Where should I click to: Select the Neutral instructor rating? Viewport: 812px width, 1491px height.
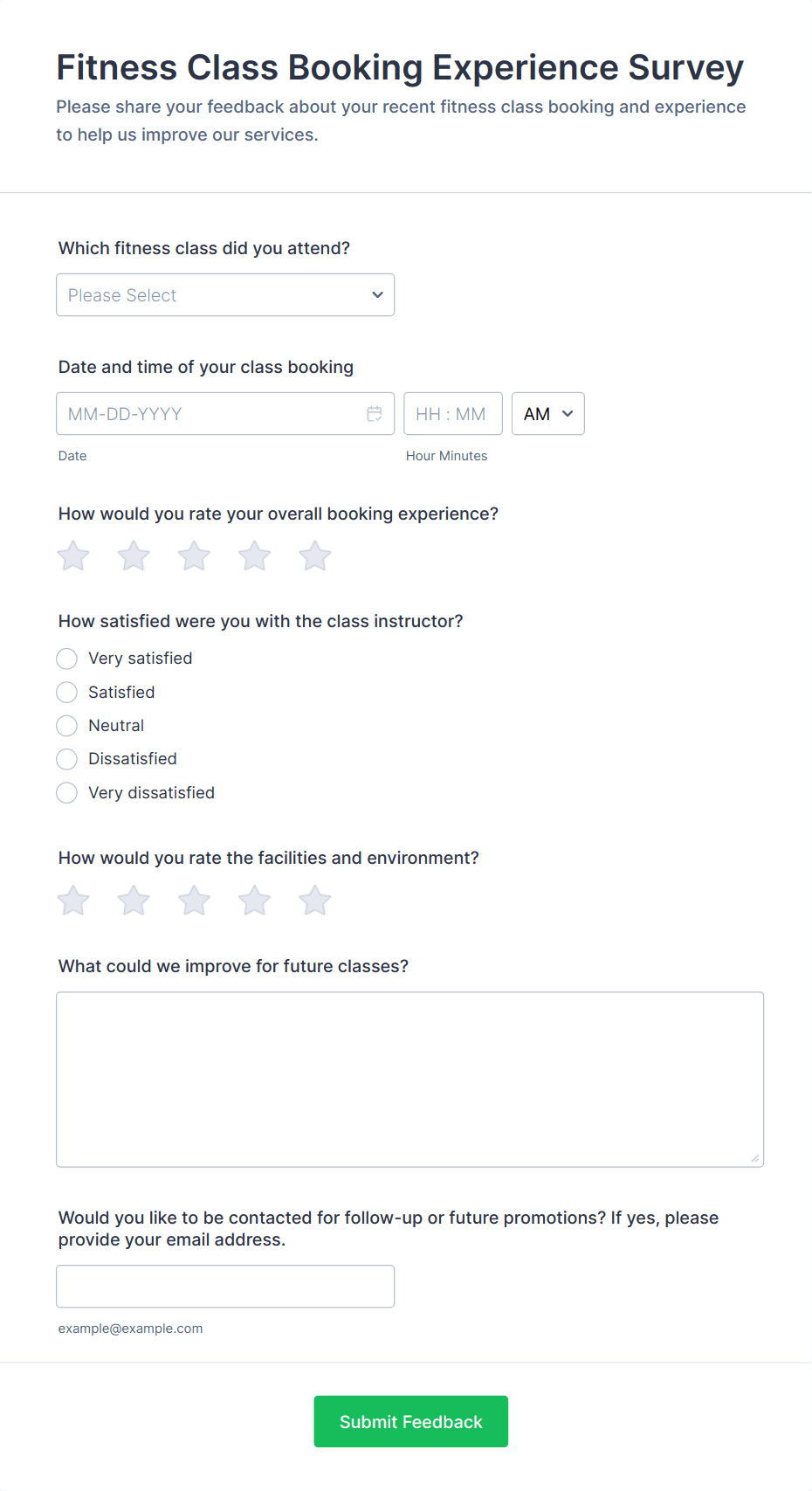coord(66,726)
